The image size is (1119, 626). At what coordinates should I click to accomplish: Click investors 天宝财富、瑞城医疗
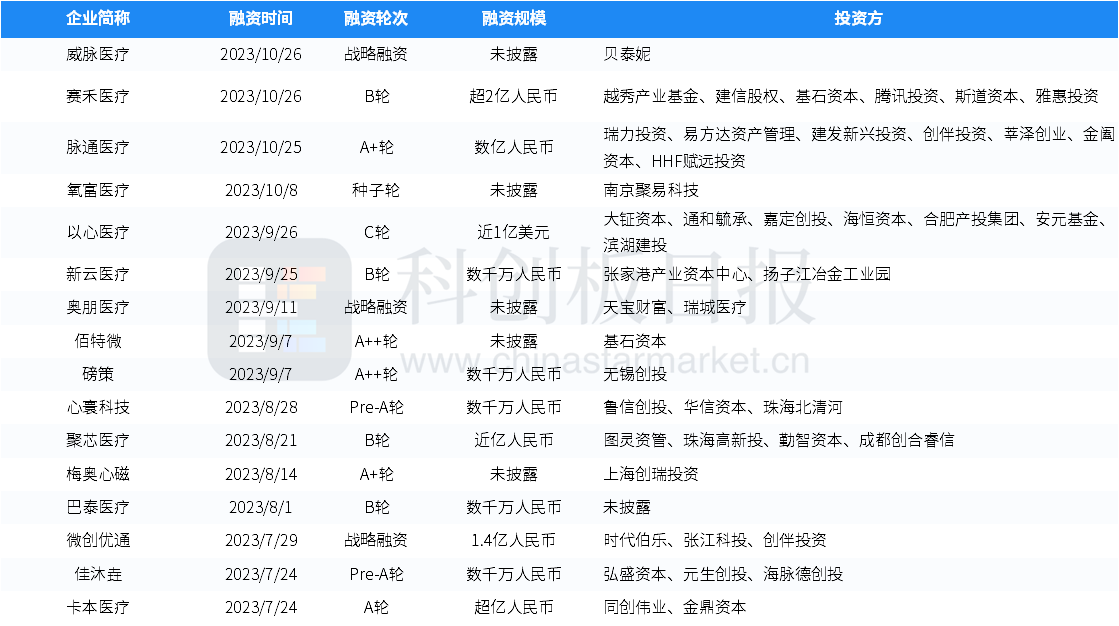[x=674, y=308]
